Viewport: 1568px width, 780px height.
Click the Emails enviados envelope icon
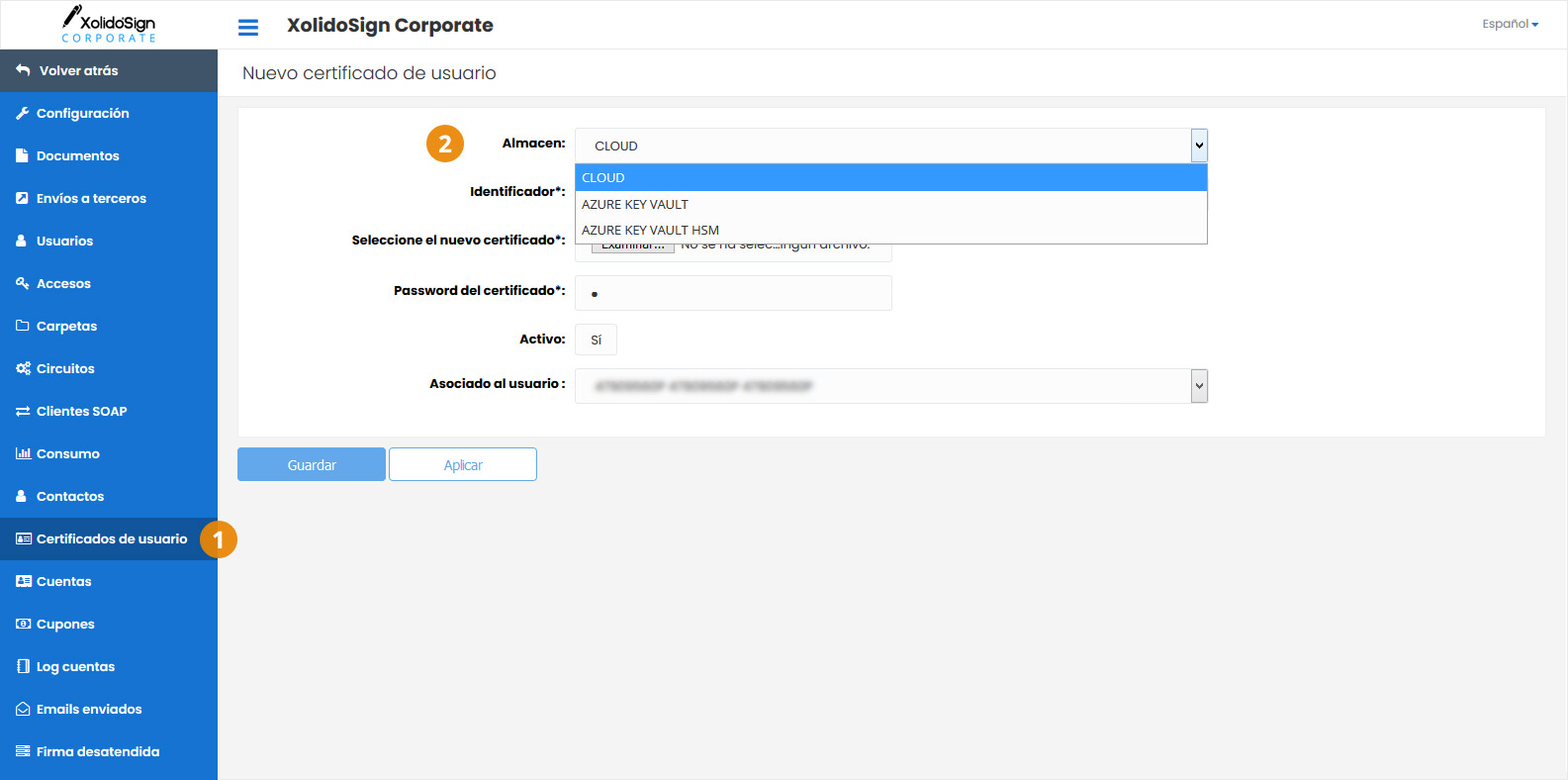pyautogui.click(x=23, y=710)
